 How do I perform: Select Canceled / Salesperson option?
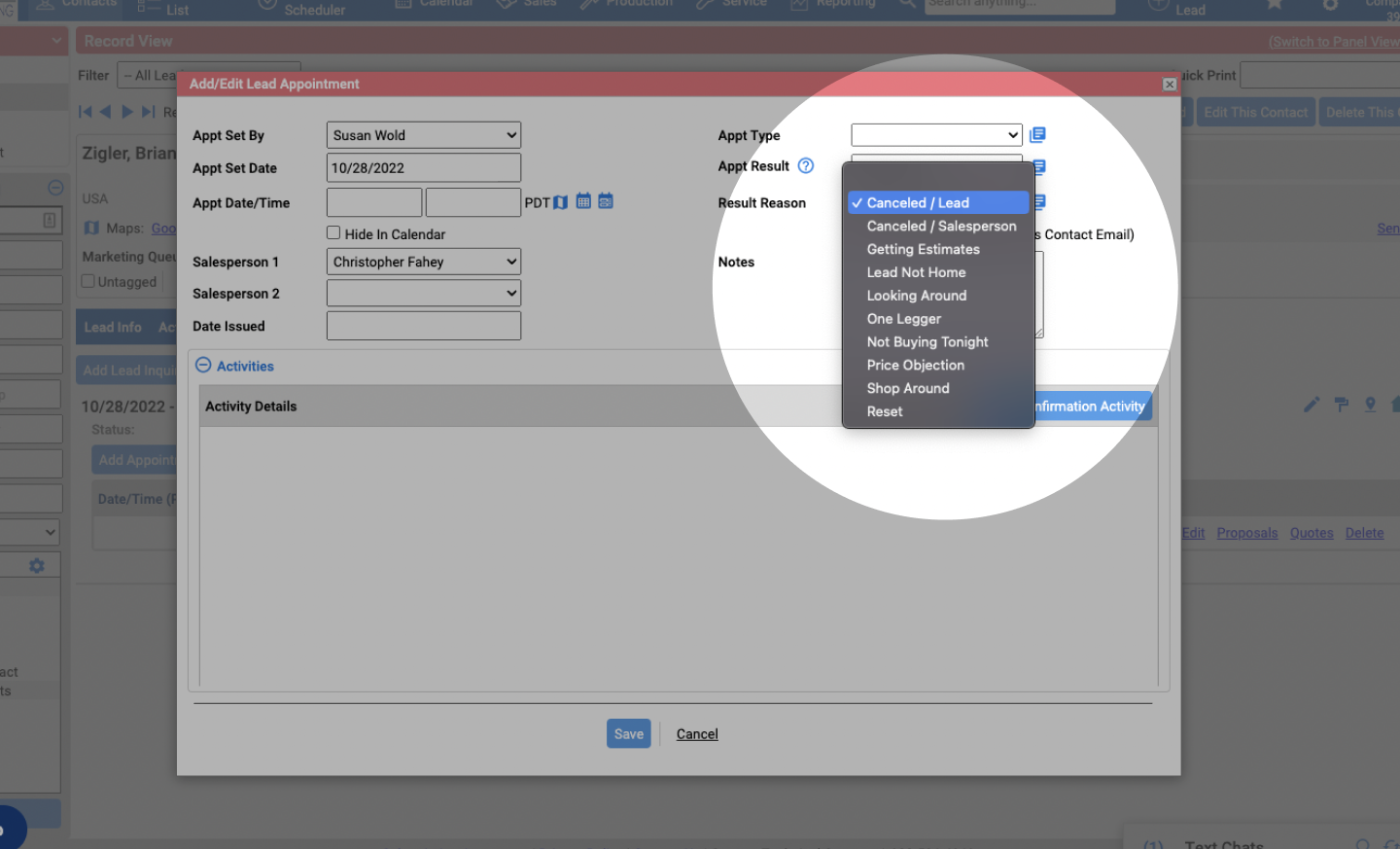click(x=938, y=226)
